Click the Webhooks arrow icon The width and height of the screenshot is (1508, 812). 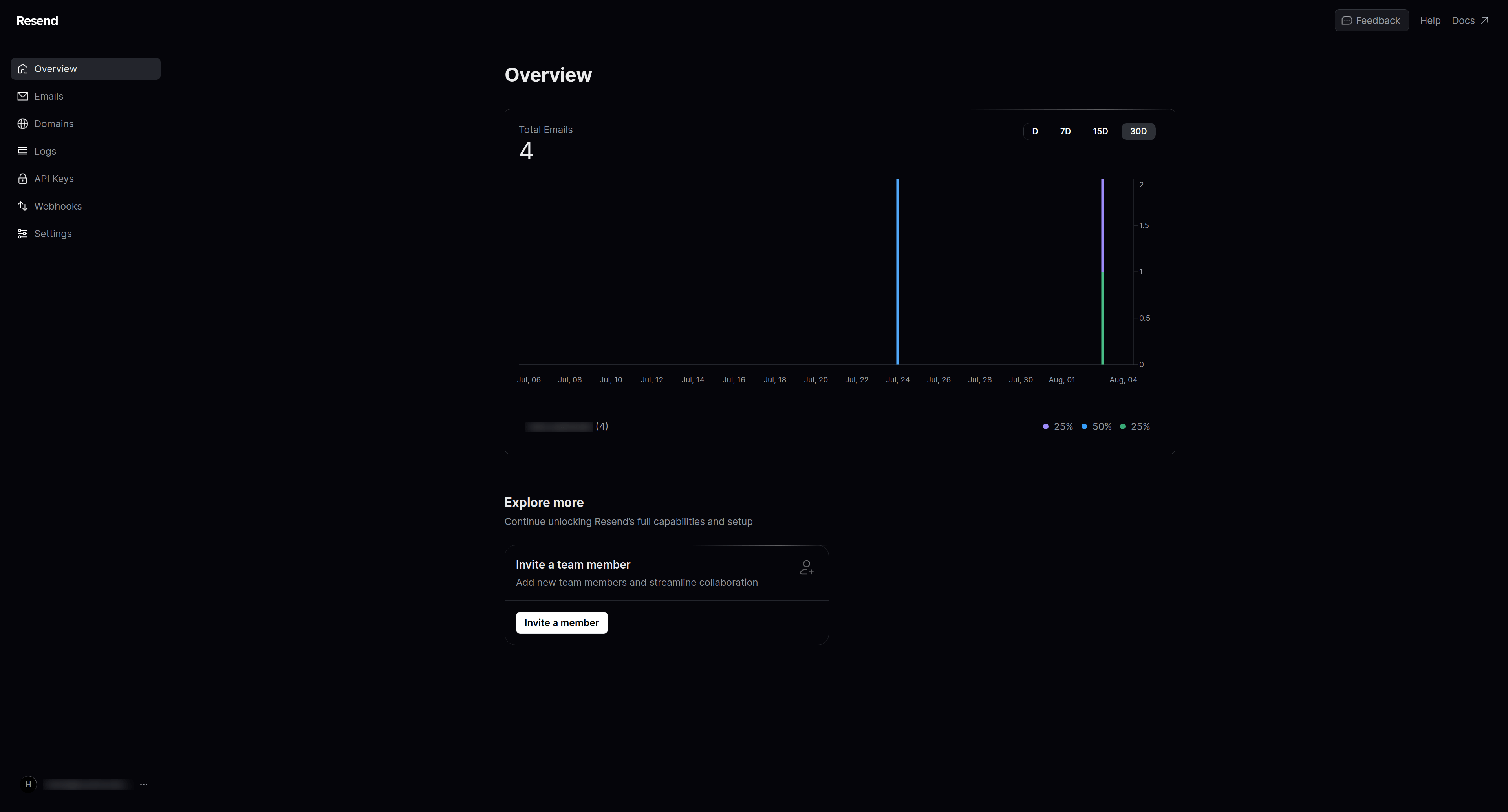coord(22,206)
